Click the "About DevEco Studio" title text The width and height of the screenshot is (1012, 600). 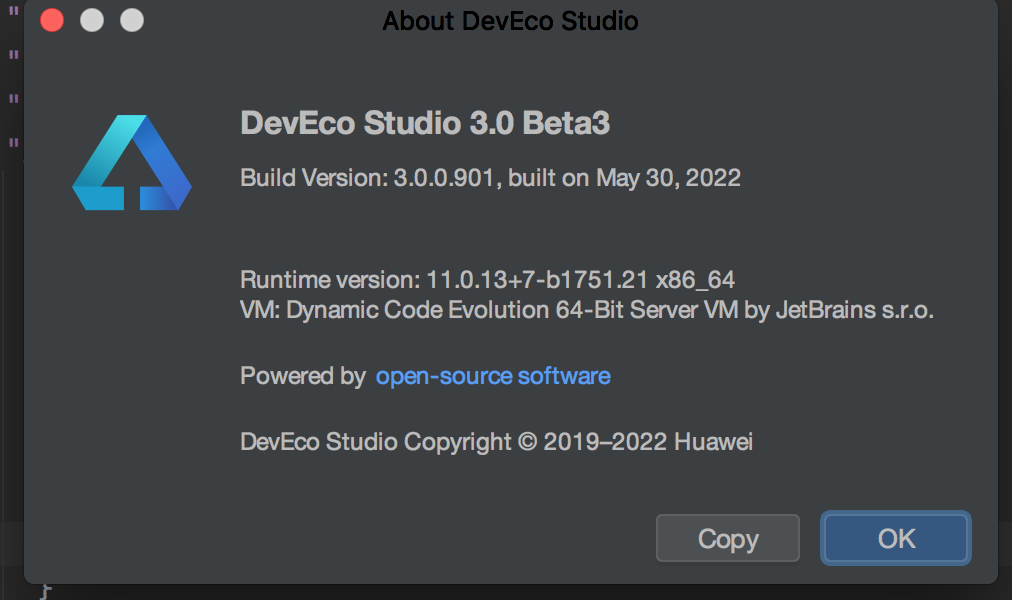pos(511,21)
